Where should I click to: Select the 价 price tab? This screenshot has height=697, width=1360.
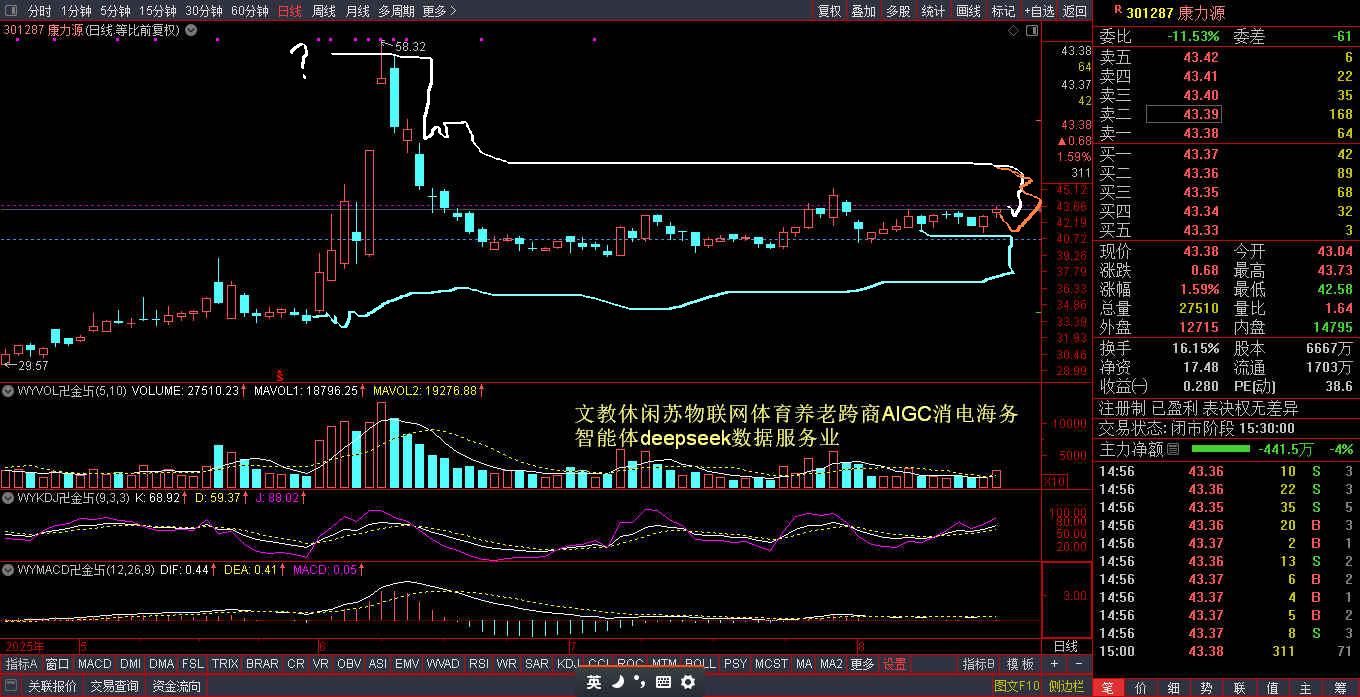pos(1141,688)
